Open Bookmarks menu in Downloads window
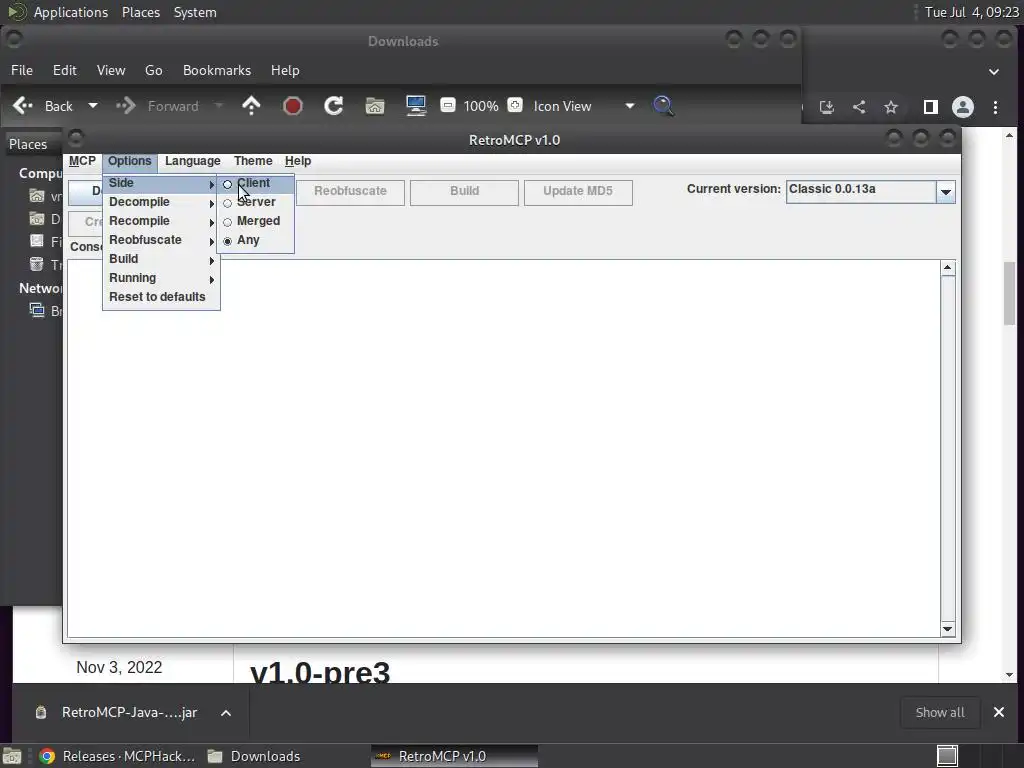 point(217,71)
